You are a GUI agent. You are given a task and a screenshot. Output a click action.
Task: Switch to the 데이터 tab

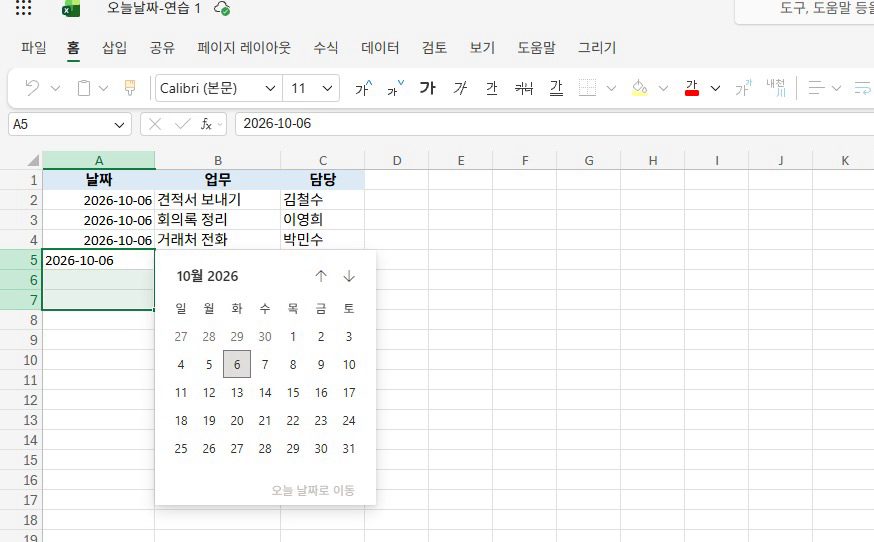click(x=380, y=47)
